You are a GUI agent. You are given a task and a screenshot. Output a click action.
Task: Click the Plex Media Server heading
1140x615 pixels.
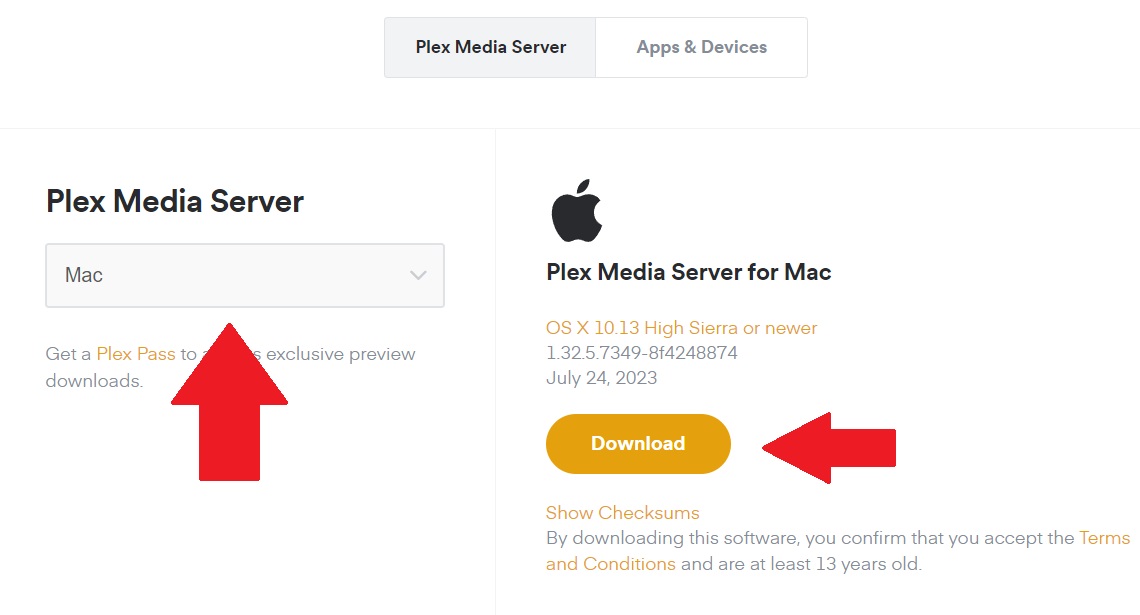[174, 201]
